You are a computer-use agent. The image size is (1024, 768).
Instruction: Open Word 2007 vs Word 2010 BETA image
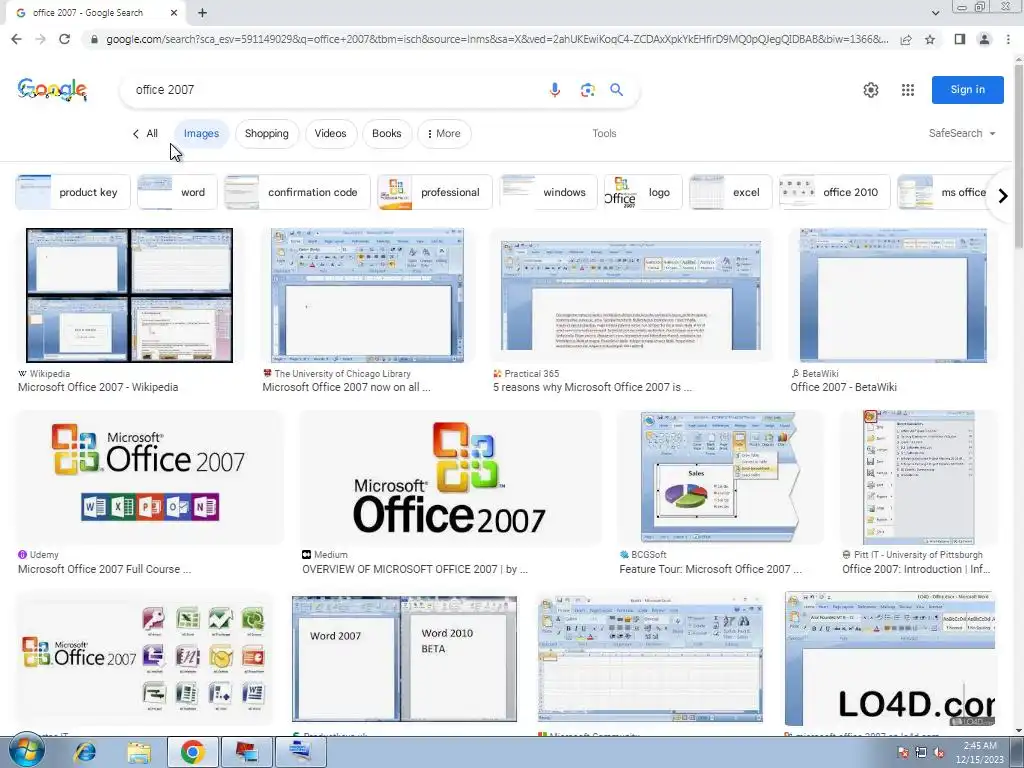[404, 658]
